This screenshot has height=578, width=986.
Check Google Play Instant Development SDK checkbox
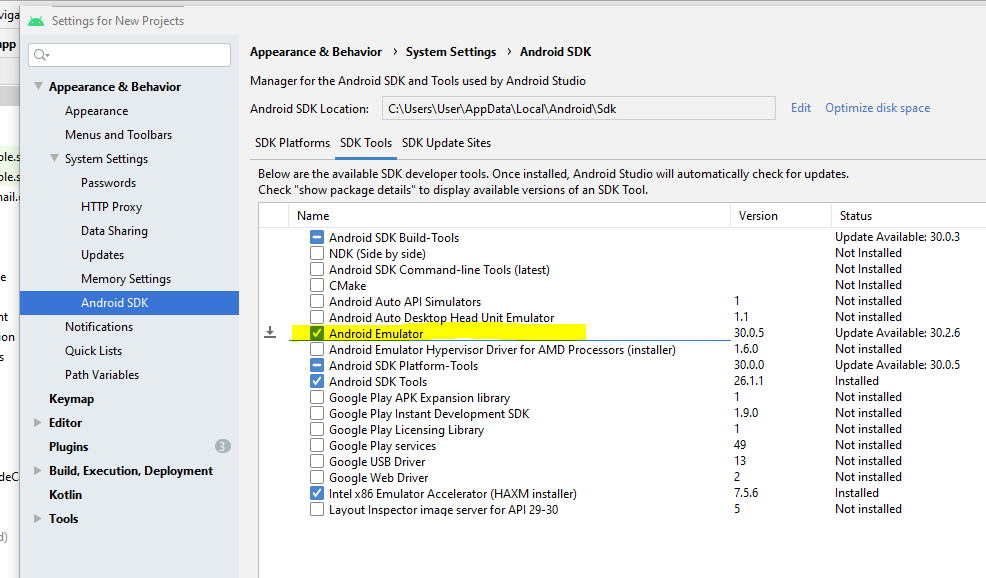317,413
